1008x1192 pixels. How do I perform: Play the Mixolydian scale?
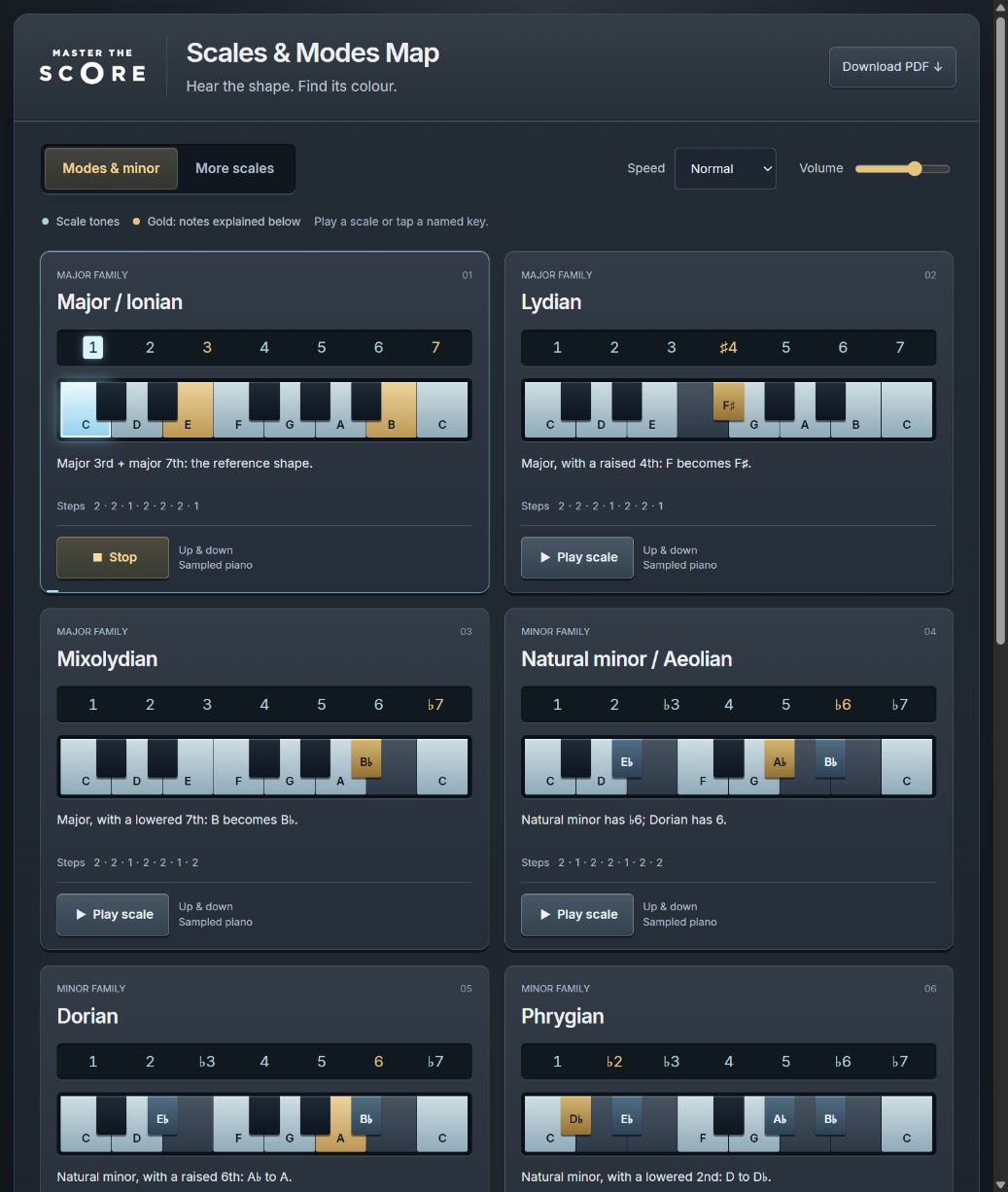pos(113,914)
